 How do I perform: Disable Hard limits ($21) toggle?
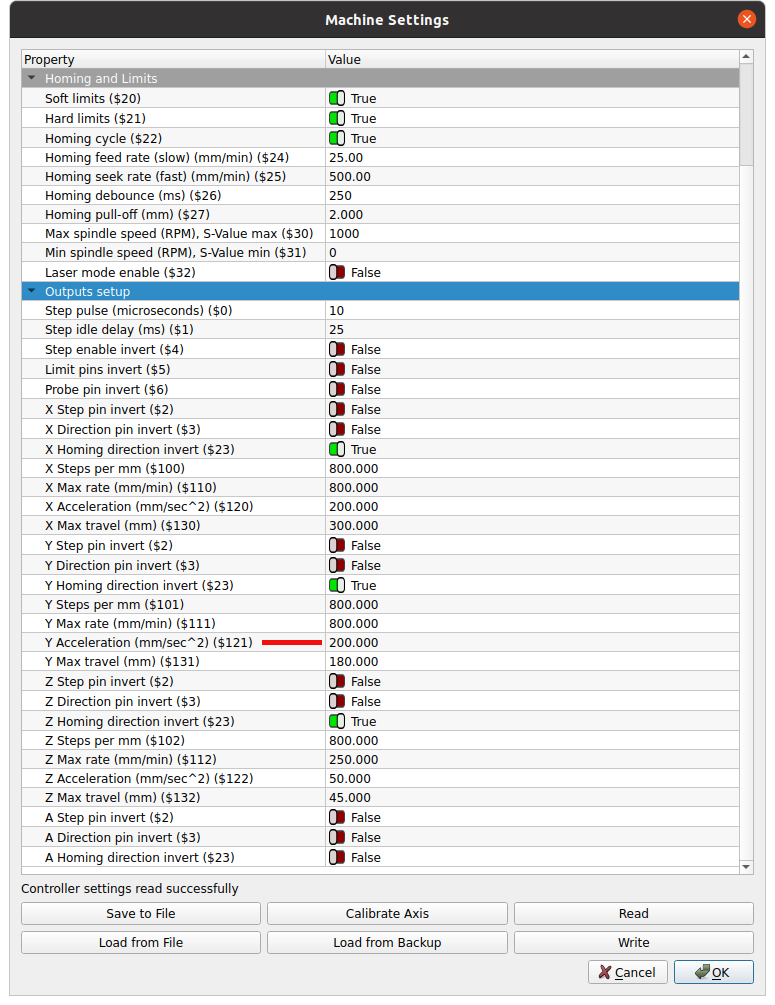click(337, 119)
